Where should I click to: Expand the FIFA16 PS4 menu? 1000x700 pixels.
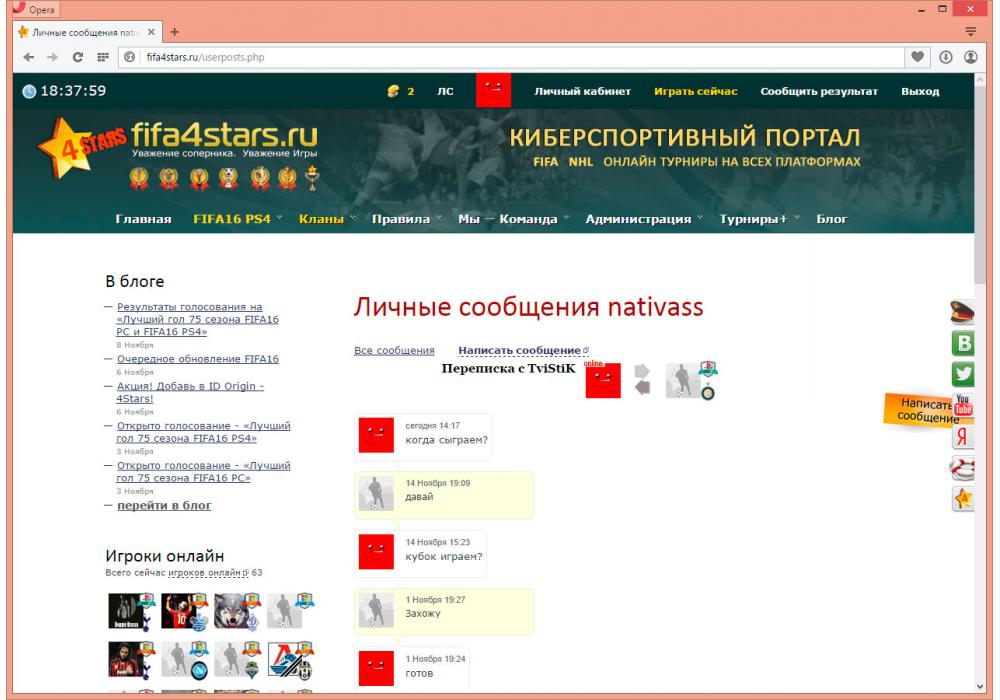pyautogui.click(x=232, y=219)
